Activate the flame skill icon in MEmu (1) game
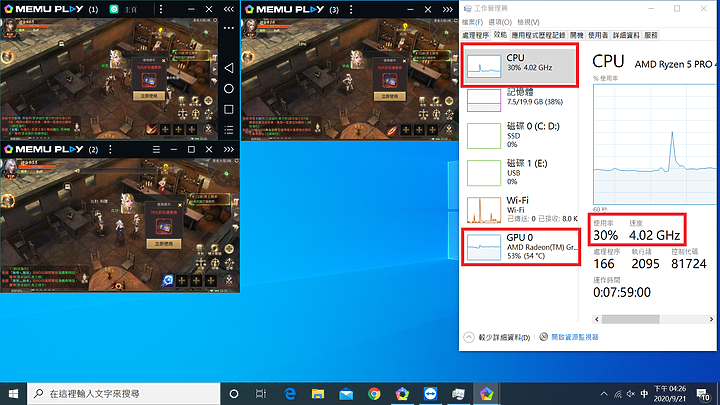The height and width of the screenshot is (405, 720). pyautogui.click(x=152, y=129)
